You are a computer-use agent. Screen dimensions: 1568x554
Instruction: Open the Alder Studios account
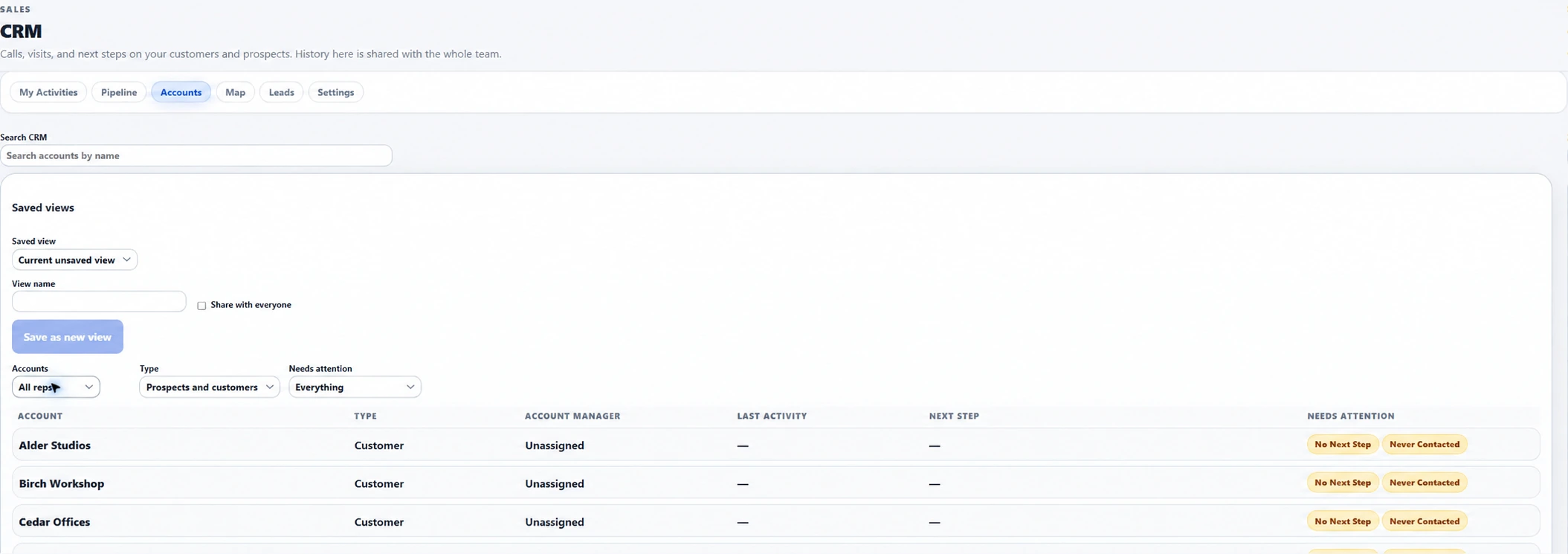[x=55, y=445]
